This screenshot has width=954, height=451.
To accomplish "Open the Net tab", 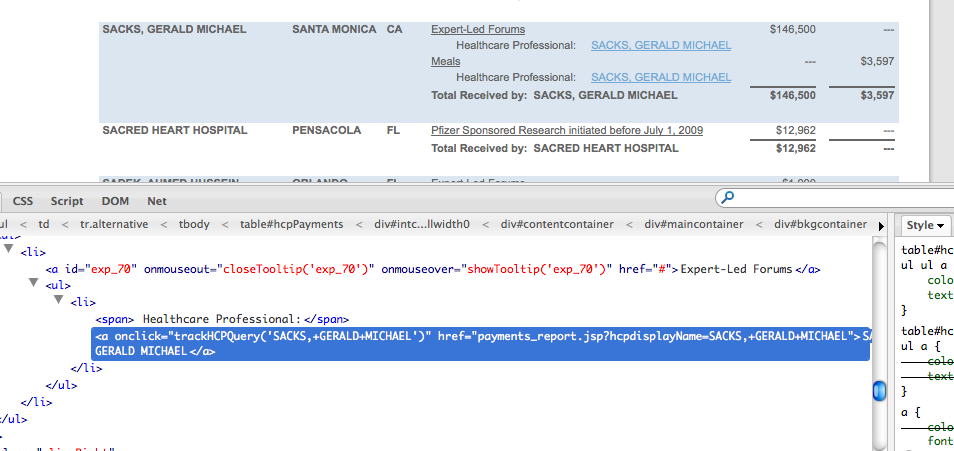I will tap(156, 201).
